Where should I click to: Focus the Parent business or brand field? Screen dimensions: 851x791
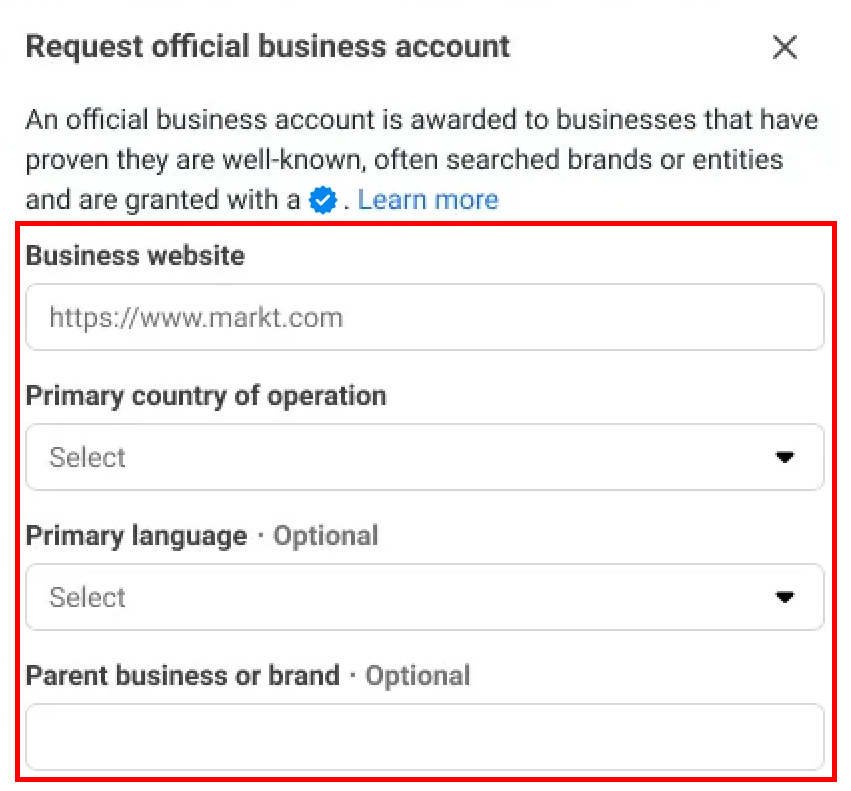(425, 737)
